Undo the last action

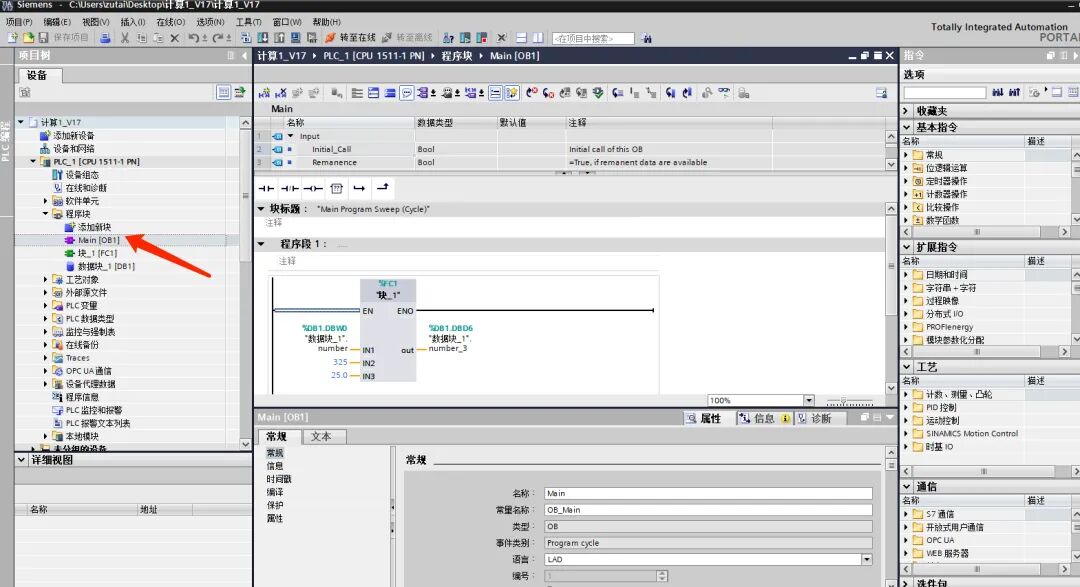click(x=193, y=38)
